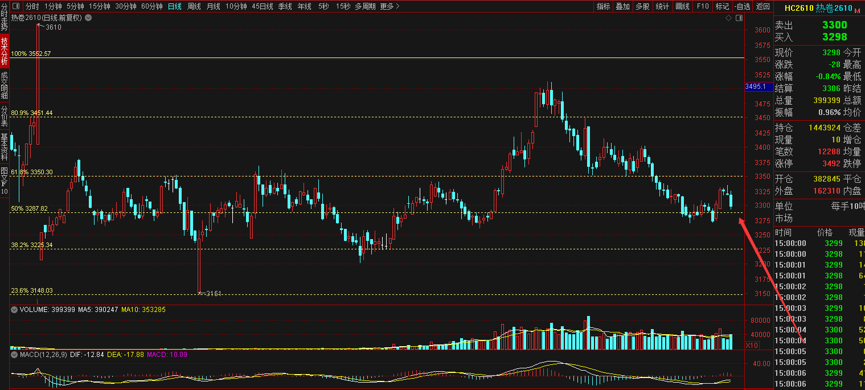Select the 10分钟 timeframe

pyautogui.click(x=236, y=7)
